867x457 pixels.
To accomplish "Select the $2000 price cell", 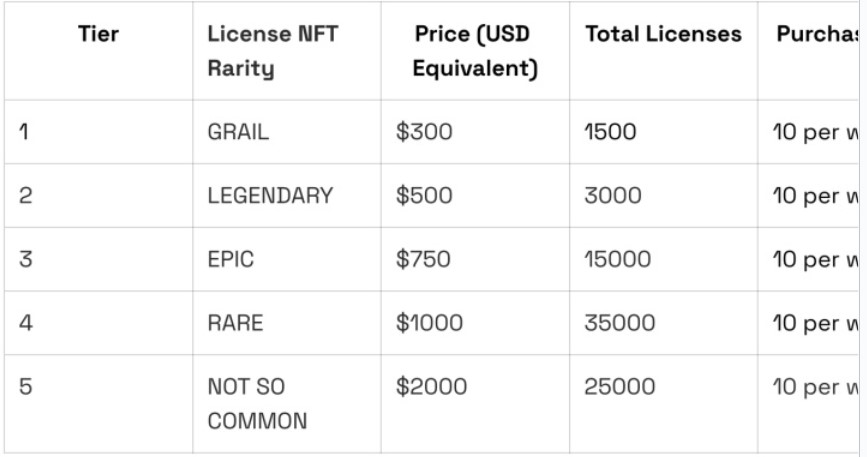I will [431, 386].
